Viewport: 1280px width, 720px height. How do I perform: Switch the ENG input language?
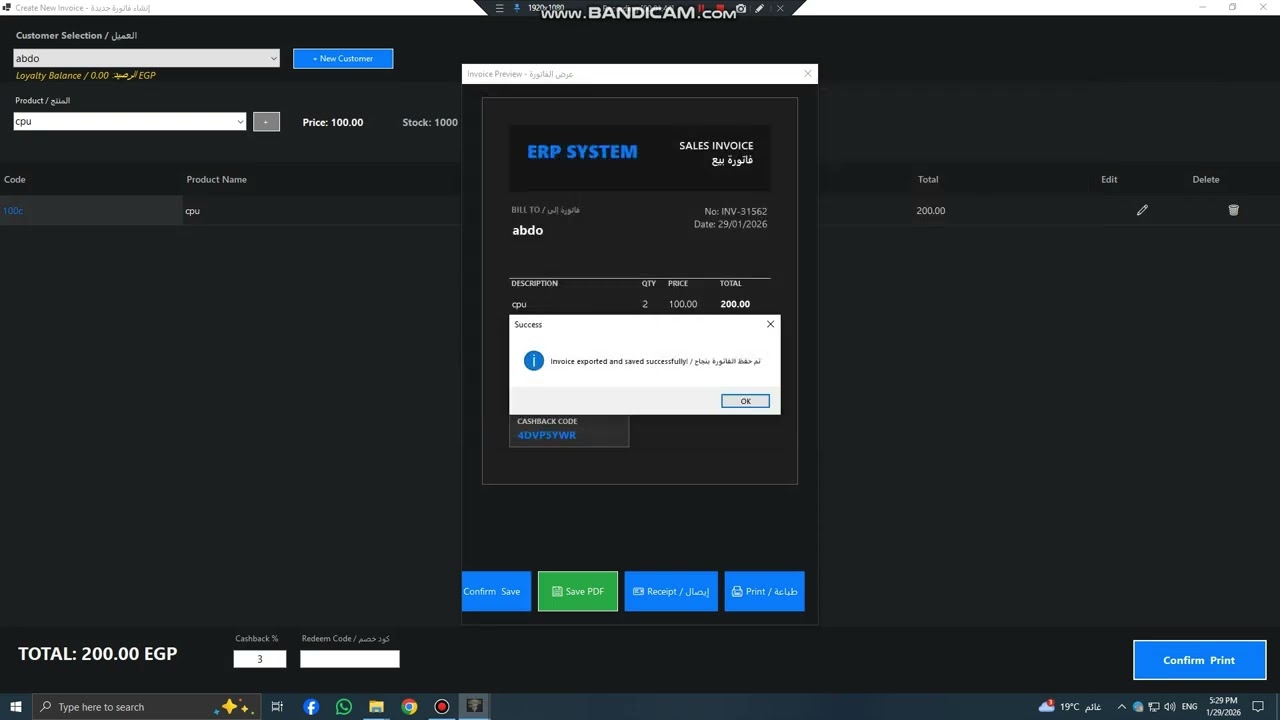pos(1189,707)
